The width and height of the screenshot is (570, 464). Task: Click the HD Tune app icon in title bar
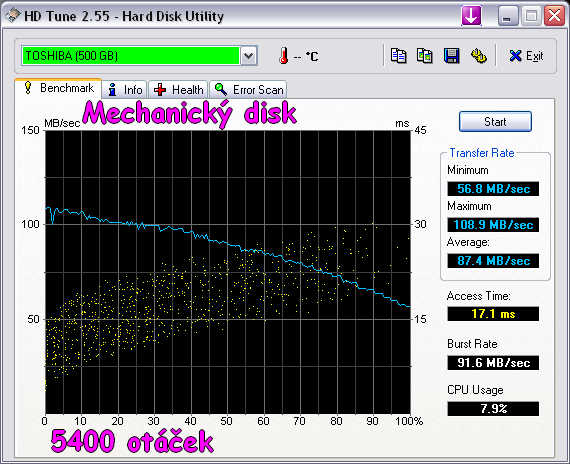12,16
